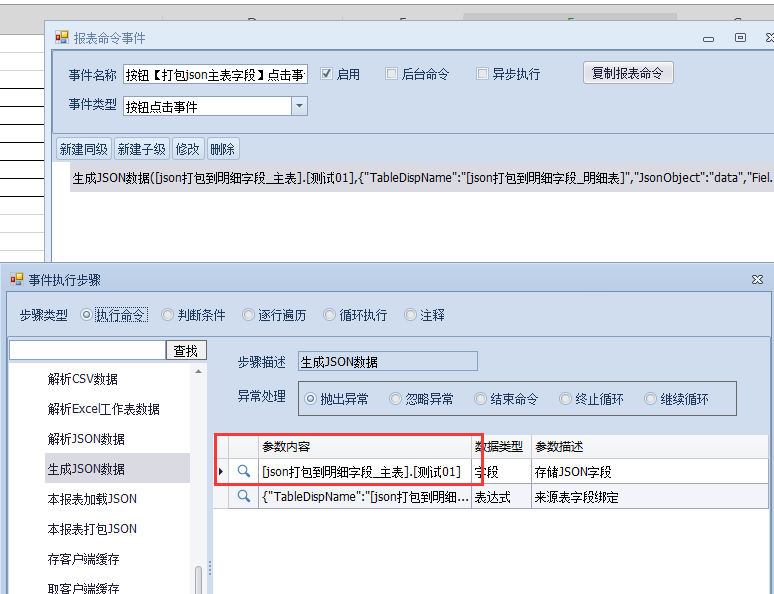Open the 事件类型 dropdown arrow
Image resolution: width=774 pixels, height=594 pixels.
pos(299,106)
